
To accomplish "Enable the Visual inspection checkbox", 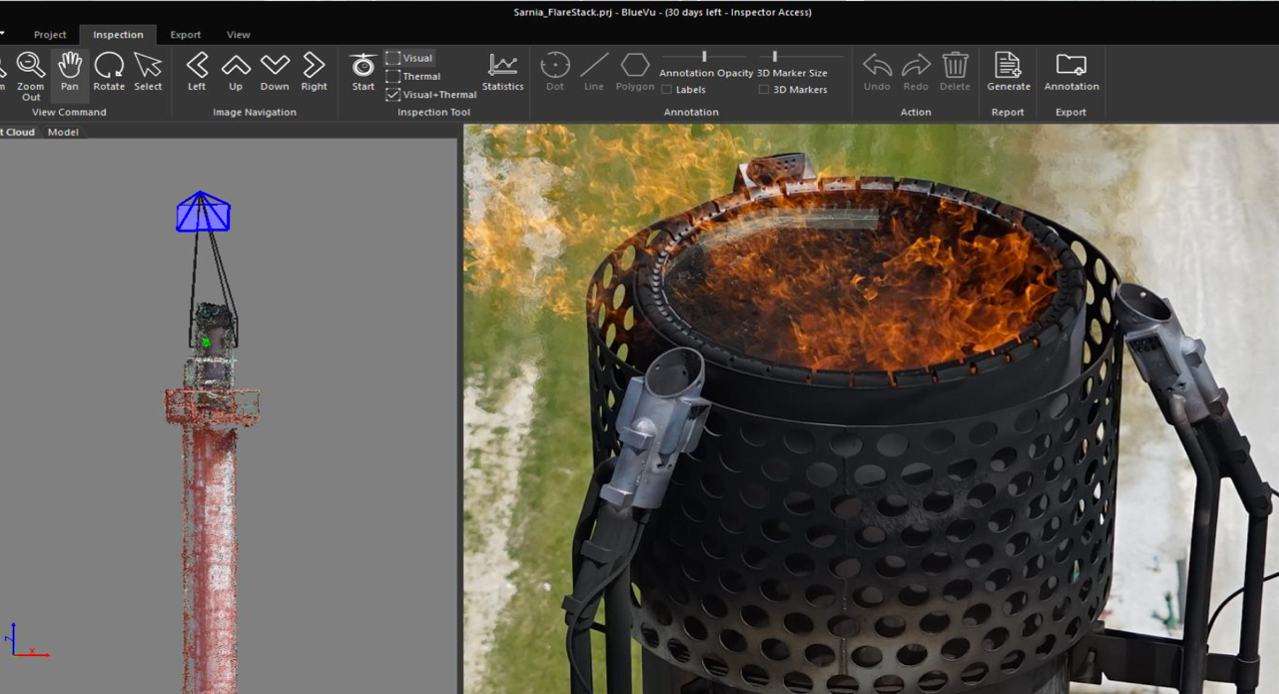I will (x=394, y=58).
